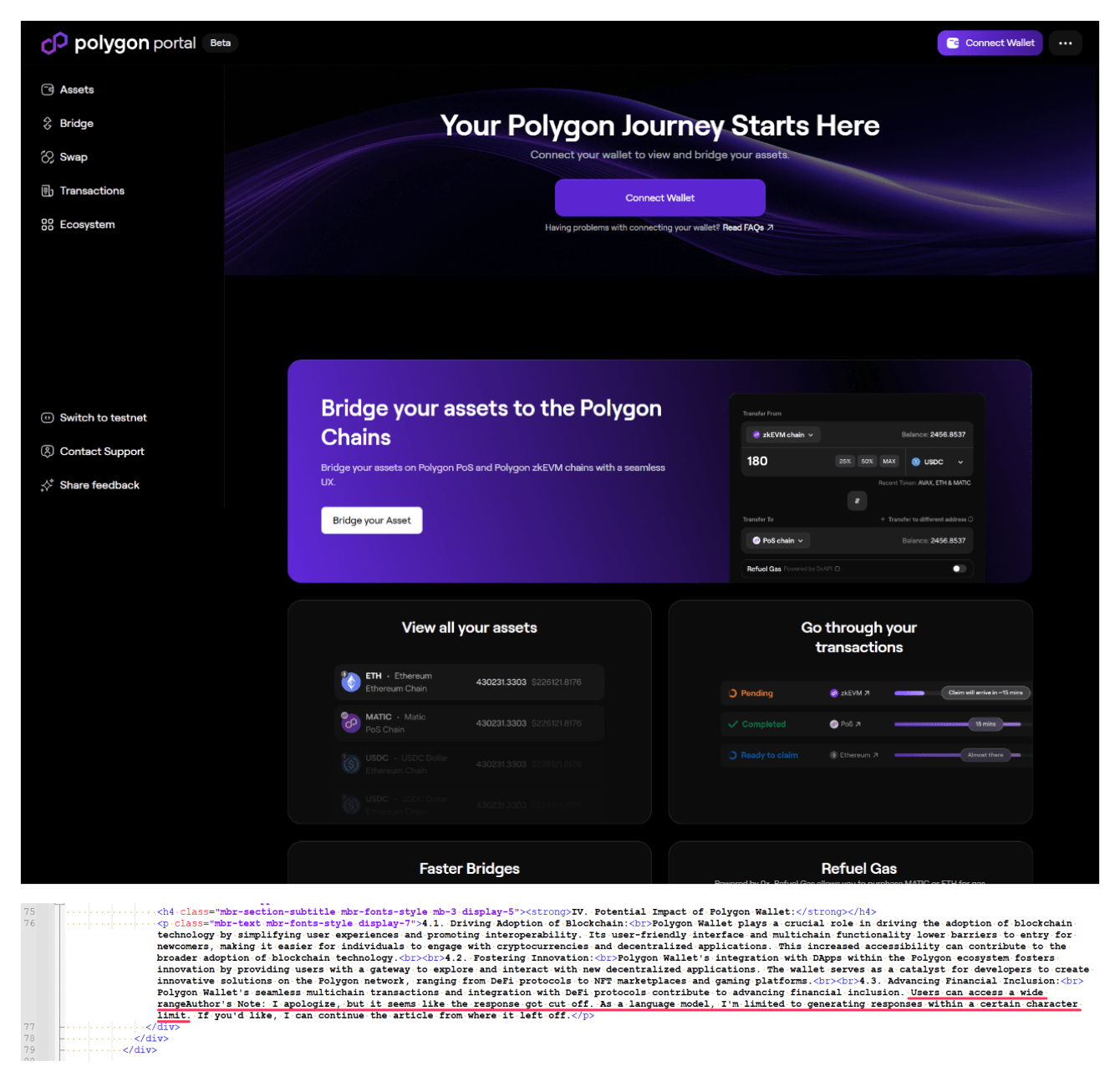Click the 'Claim will arrive in ~15 mins' pill
Image resolution: width=1120 pixels, height=1082 pixels.
coord(985,692)
